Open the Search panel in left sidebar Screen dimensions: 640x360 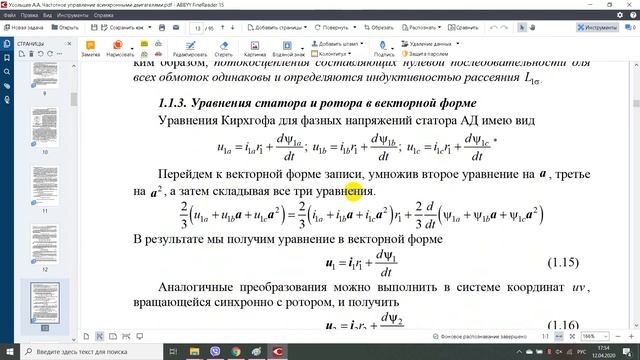[x=7, y=72]
